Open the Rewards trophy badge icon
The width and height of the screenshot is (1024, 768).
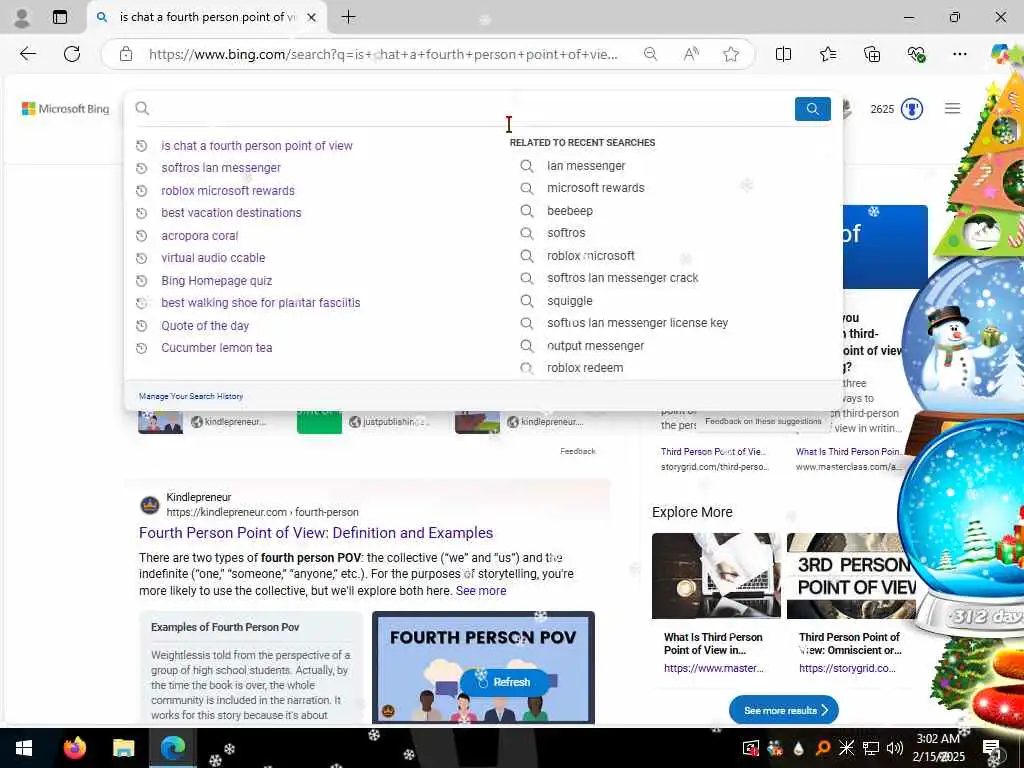pos(912,109)
